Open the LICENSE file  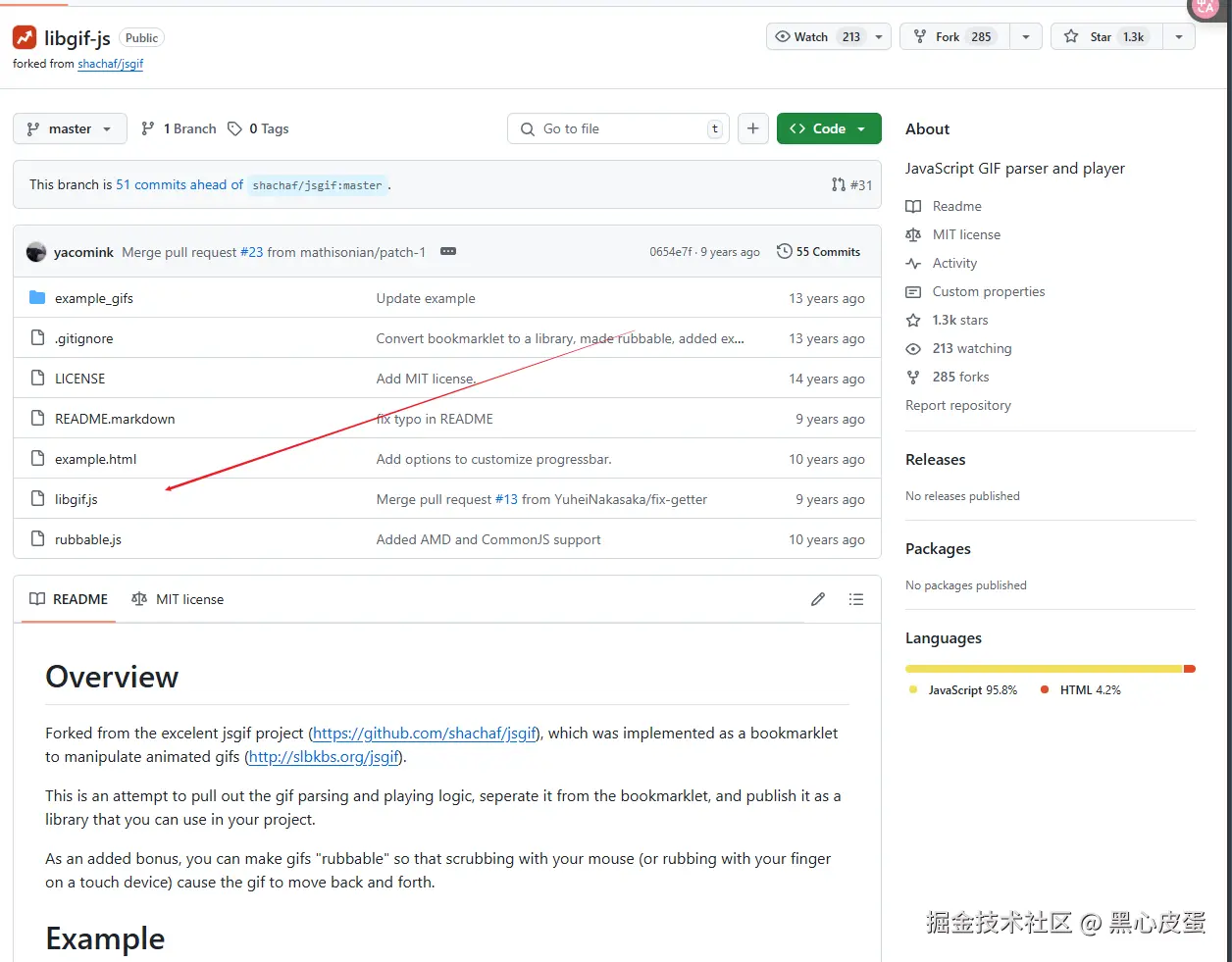79,379
